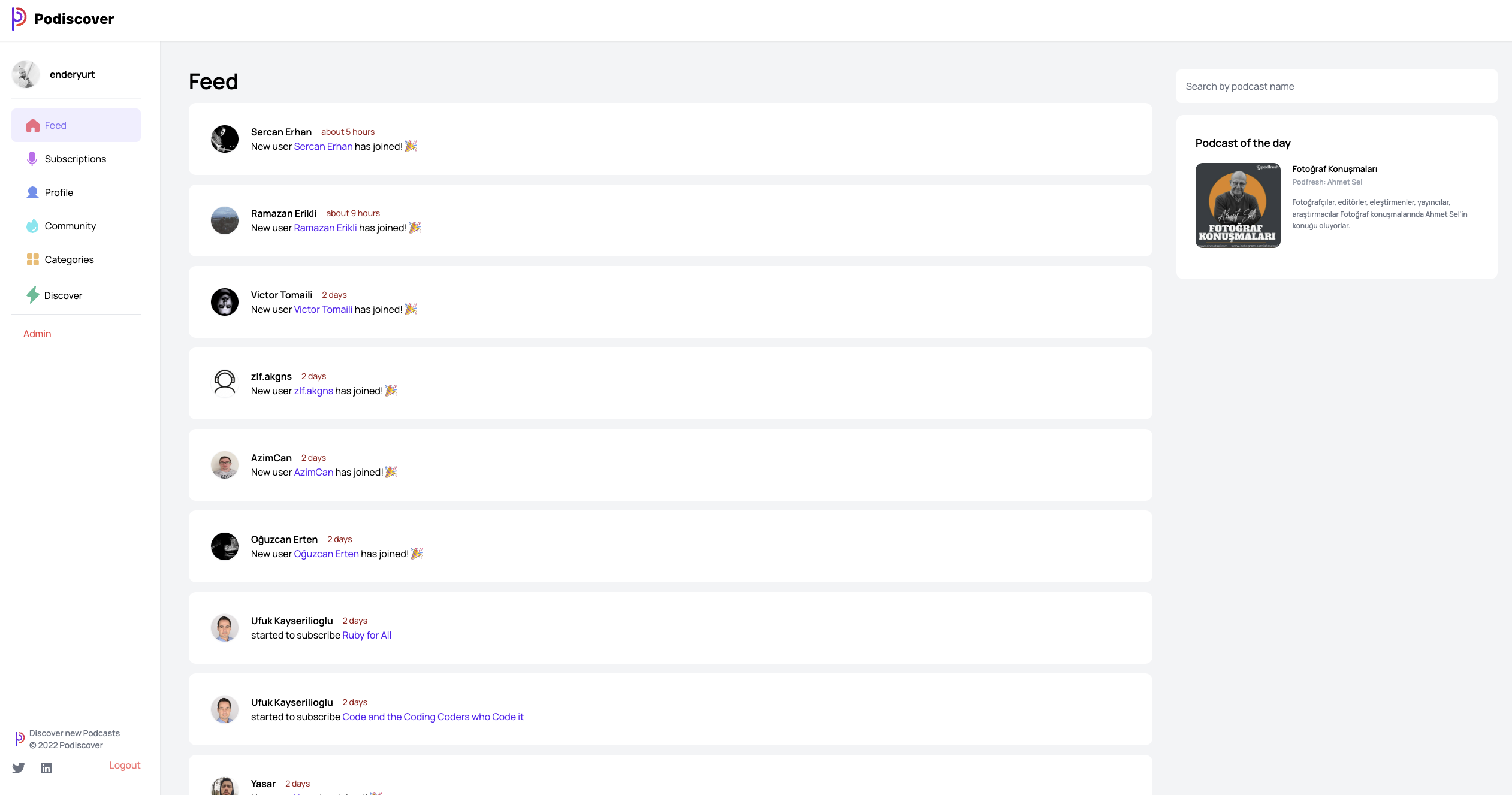This screenshot has width=1512, height=795.
Task: Focus the Search by podcast name field
Action: pos(1336,86)
